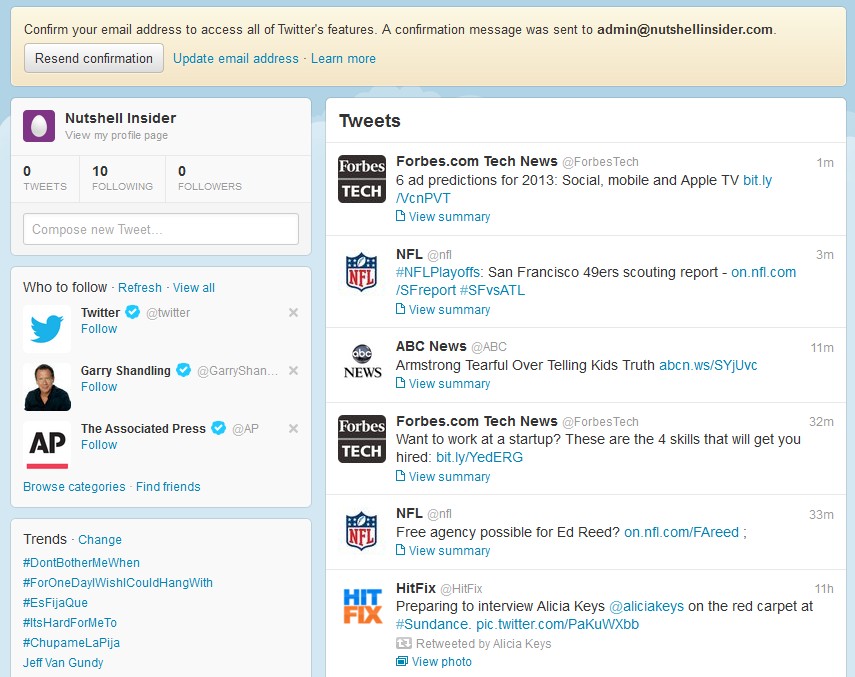855x677 pixels.
Task: Click Garry Shandling's profile photo
Action: coord(47,386)
